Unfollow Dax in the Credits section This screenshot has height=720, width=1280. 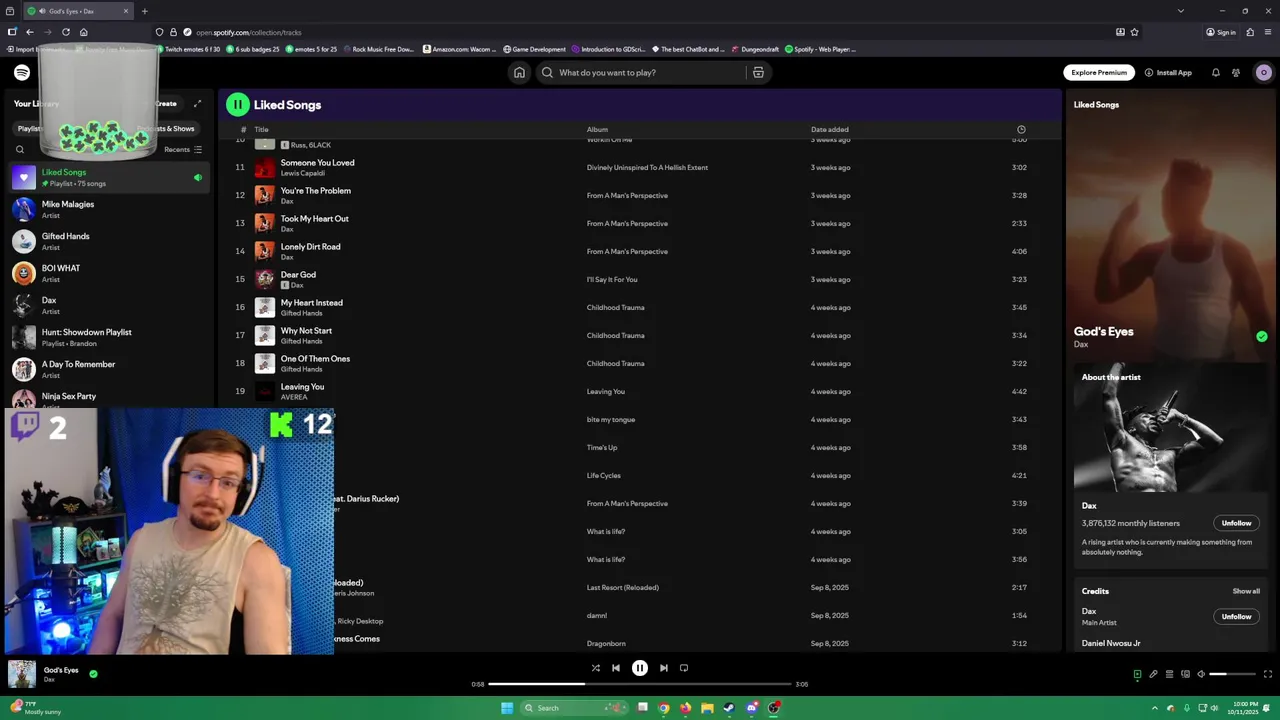tap(1236, 616)
